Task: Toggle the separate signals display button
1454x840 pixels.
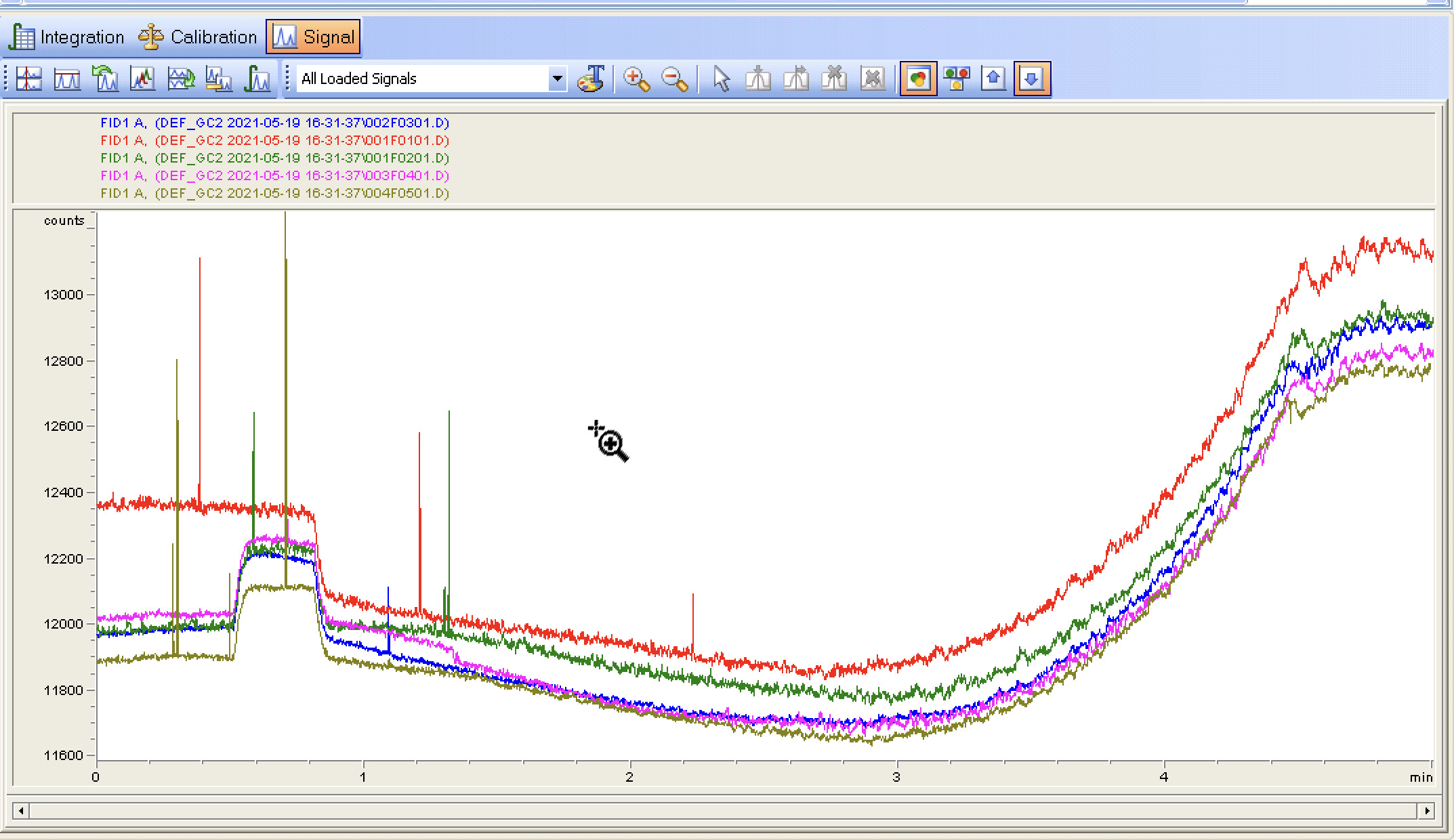Action: (x=956, y=79)
